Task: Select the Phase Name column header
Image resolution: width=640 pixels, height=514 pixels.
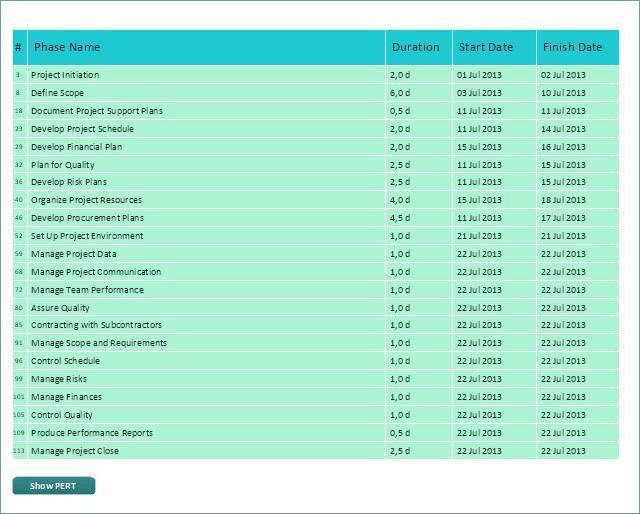Action: [x=206, y=47]
